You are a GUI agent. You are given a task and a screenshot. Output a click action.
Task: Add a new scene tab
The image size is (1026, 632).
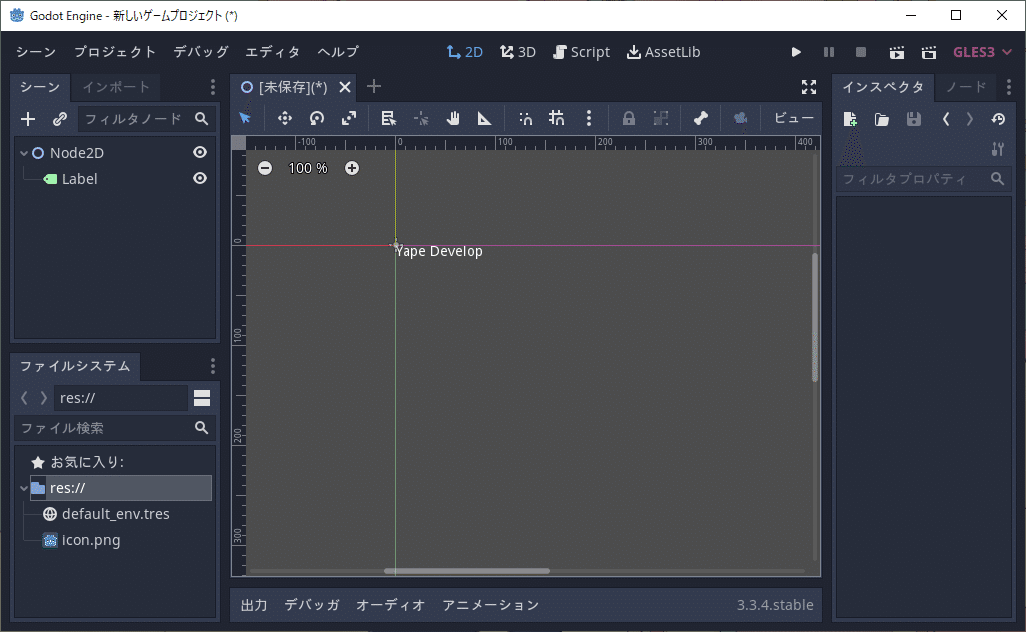374,86
